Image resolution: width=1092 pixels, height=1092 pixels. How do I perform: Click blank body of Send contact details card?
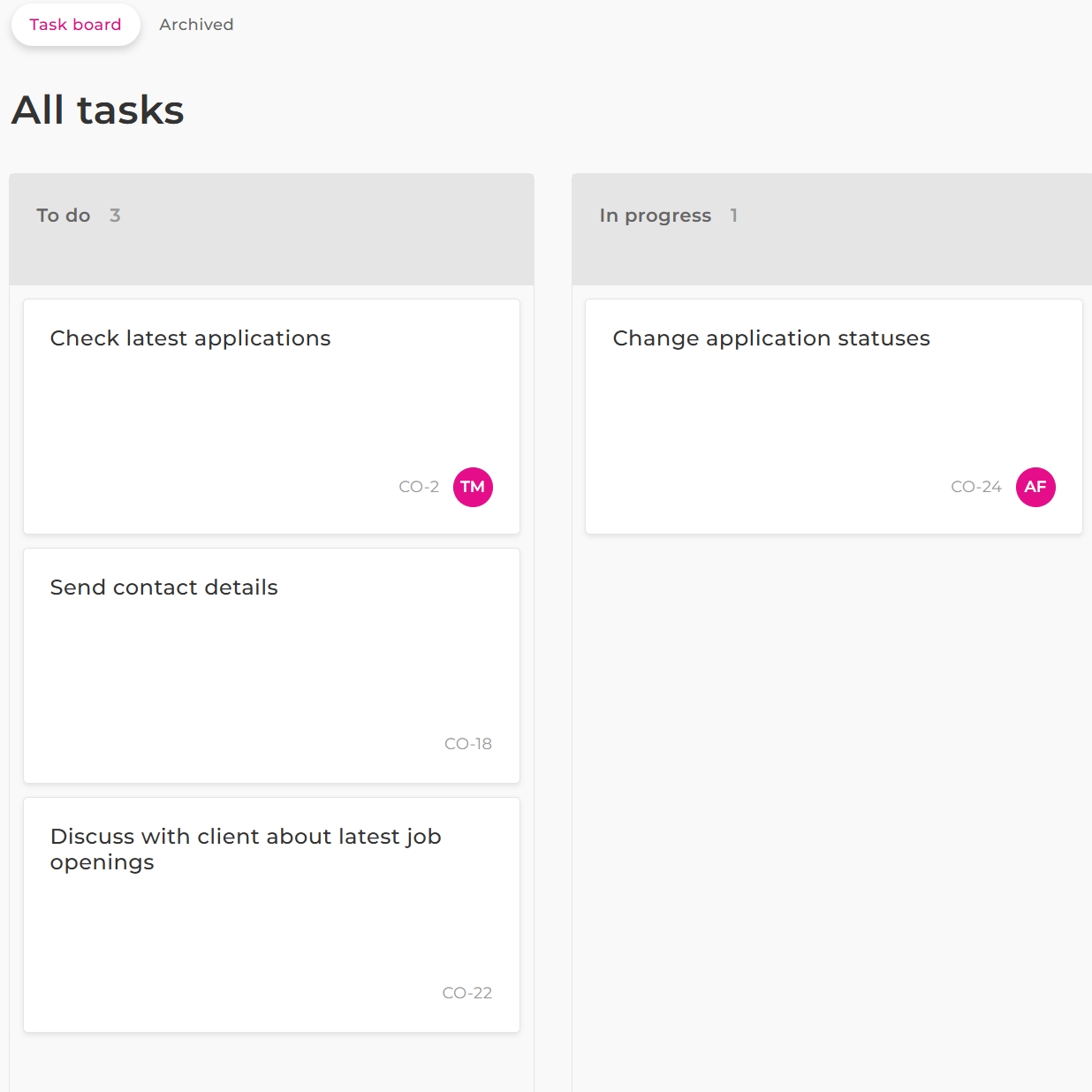[x=265, y=671]
